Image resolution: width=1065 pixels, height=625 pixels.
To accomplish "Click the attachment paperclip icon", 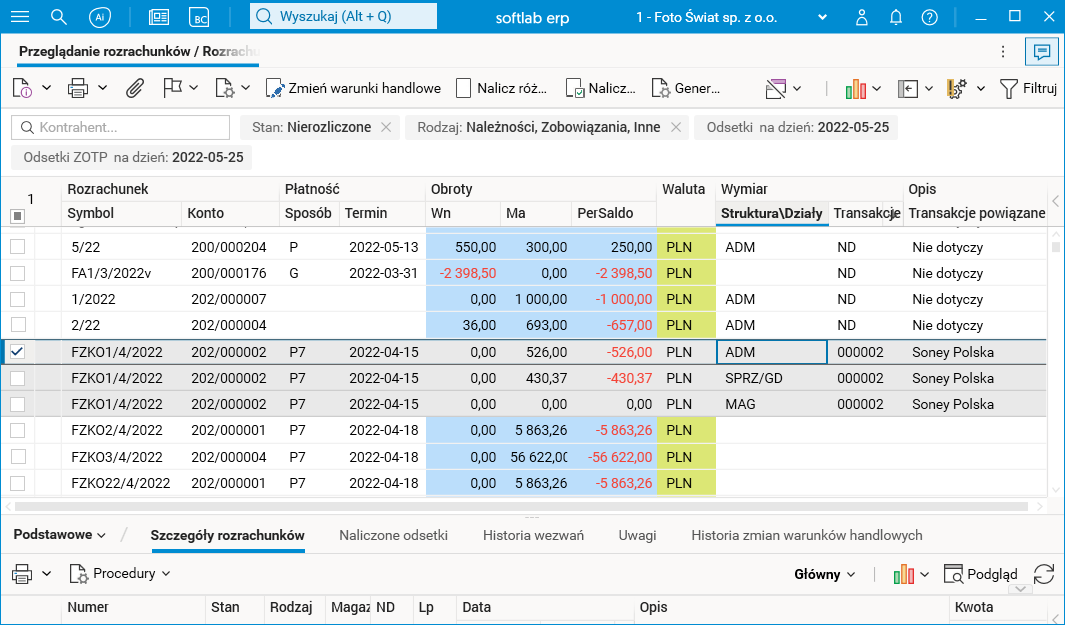I will click(134, 88).
